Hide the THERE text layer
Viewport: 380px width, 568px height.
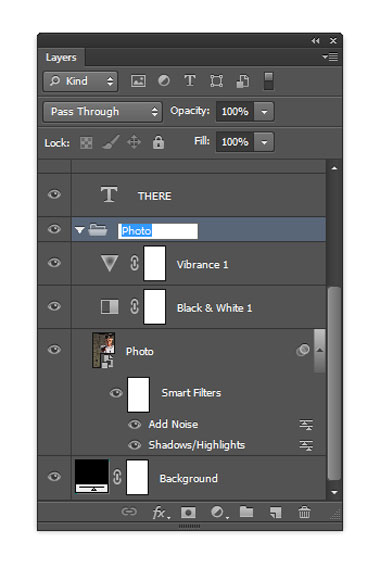point(54,195)
